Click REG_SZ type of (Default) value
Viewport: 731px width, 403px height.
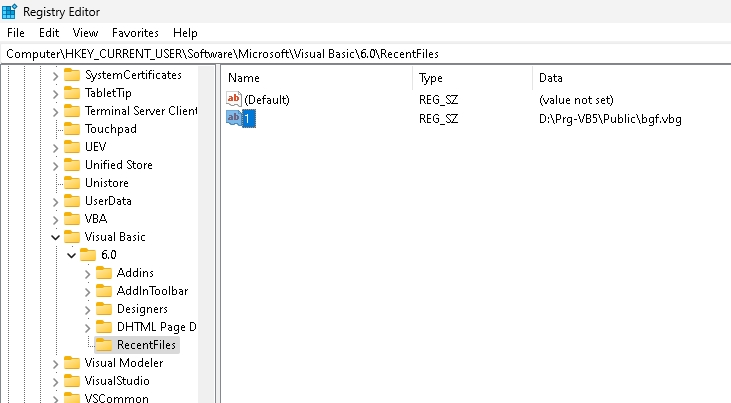[438, 100]
